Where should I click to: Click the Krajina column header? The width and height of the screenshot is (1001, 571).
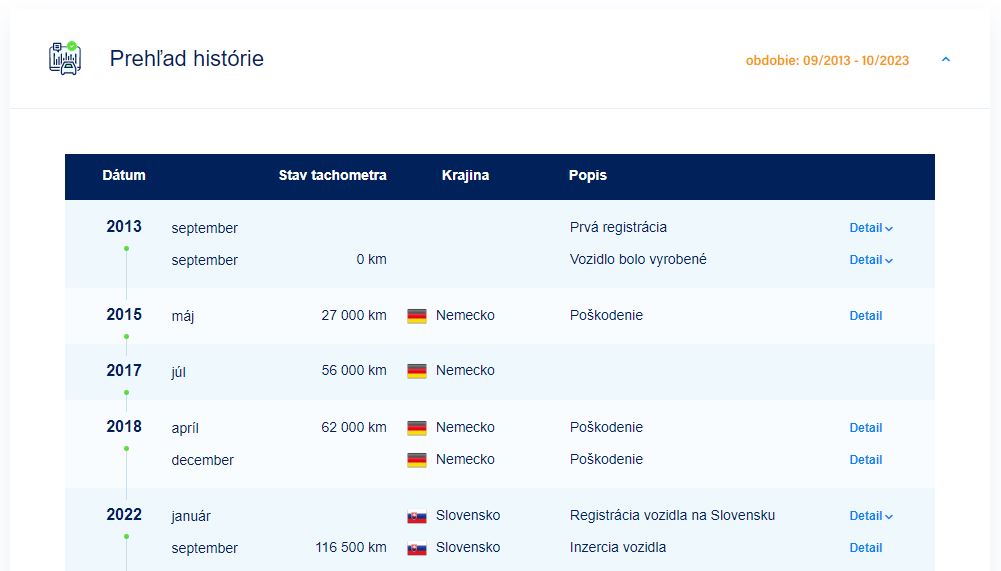pos(465,176)
